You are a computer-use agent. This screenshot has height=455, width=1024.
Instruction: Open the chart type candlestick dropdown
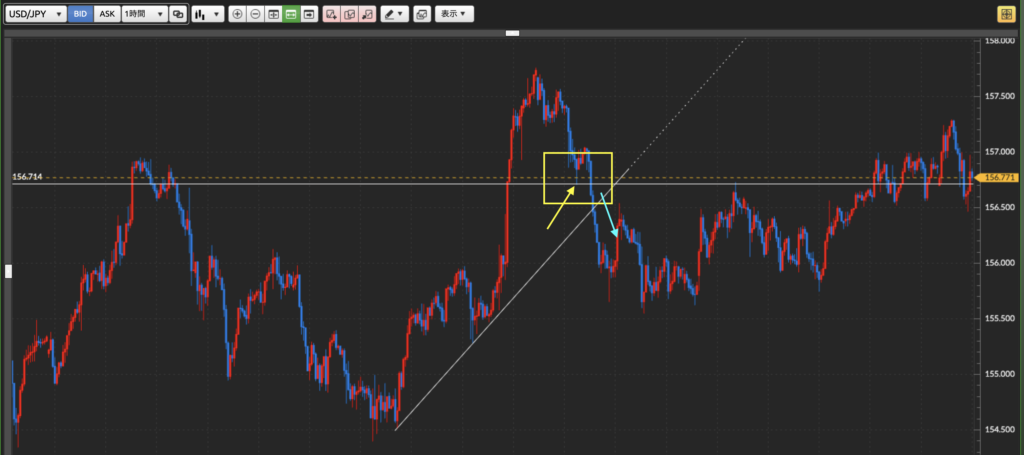207,14
